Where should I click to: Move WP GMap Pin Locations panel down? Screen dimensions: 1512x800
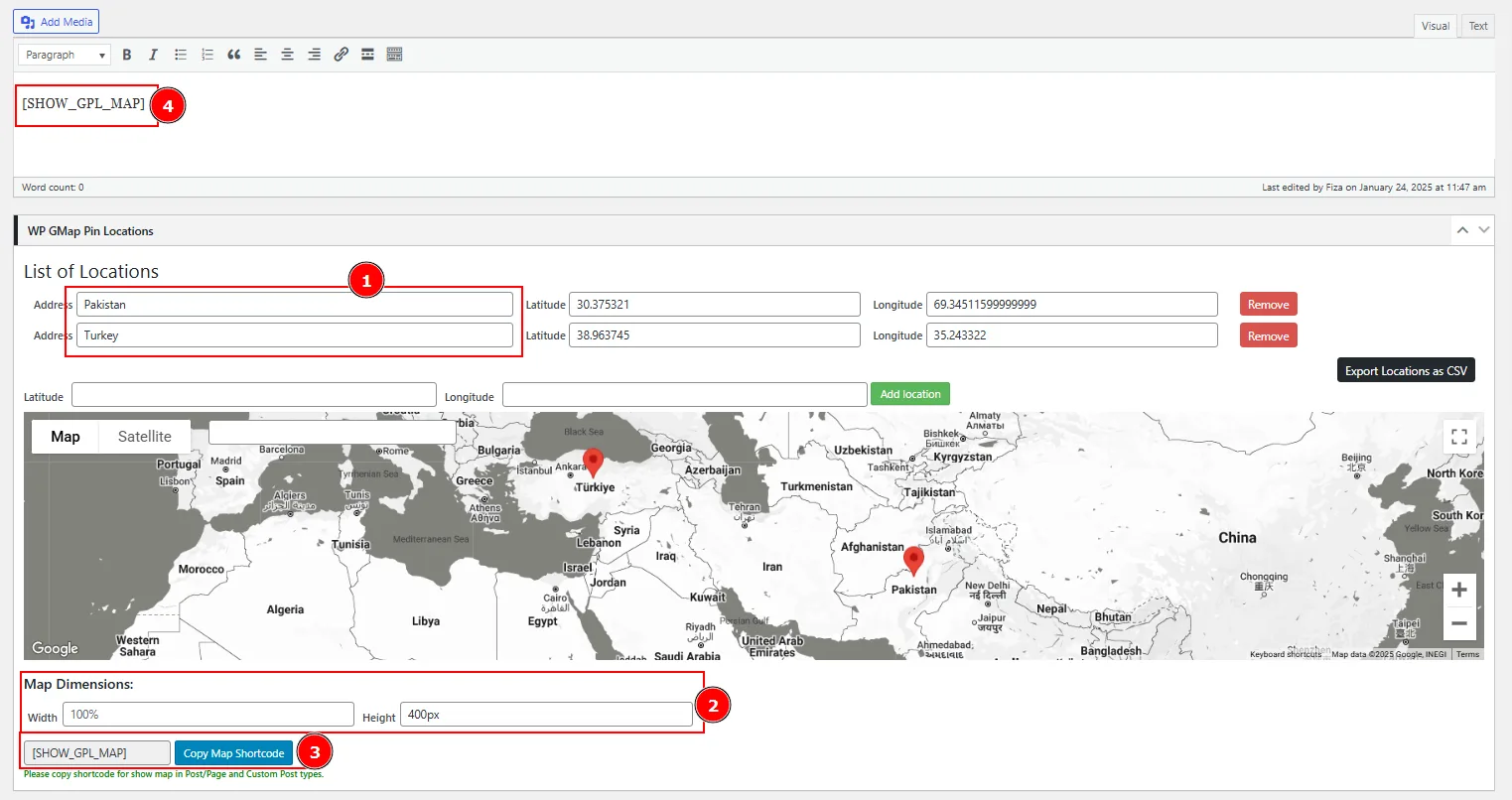point(1484,230)
